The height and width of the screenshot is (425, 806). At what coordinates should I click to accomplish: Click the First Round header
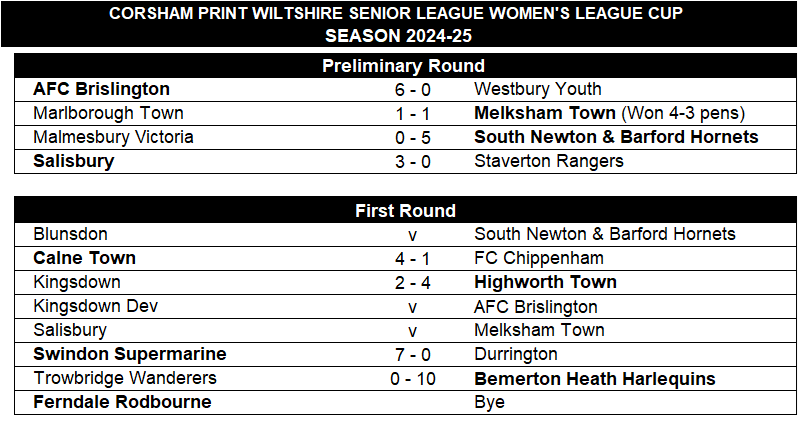point(405,210)
